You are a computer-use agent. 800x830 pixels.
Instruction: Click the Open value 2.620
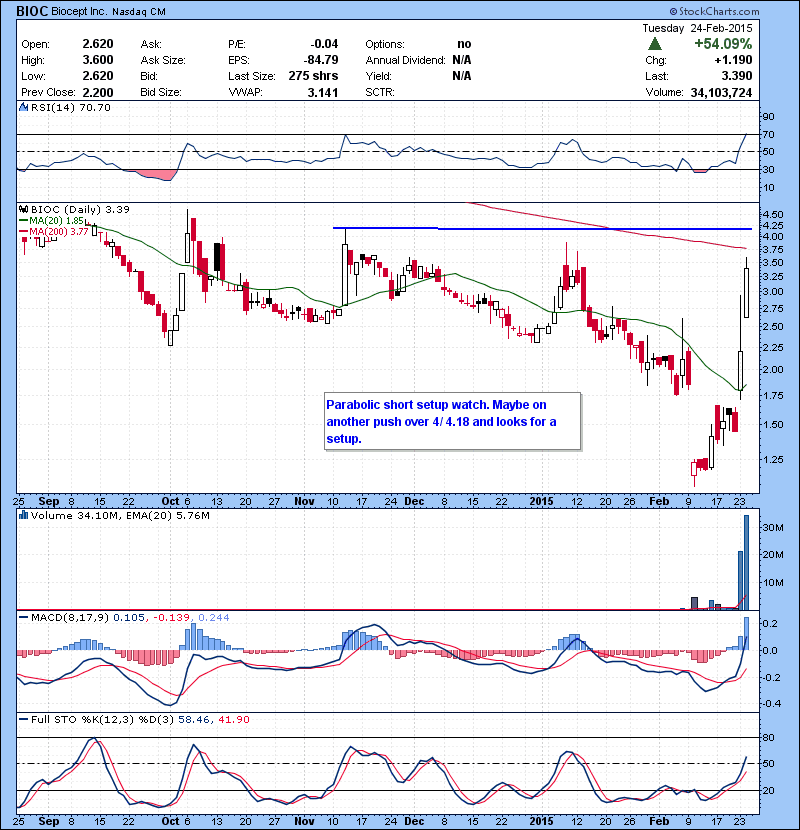pyautogui.click(x=98, y=44)
